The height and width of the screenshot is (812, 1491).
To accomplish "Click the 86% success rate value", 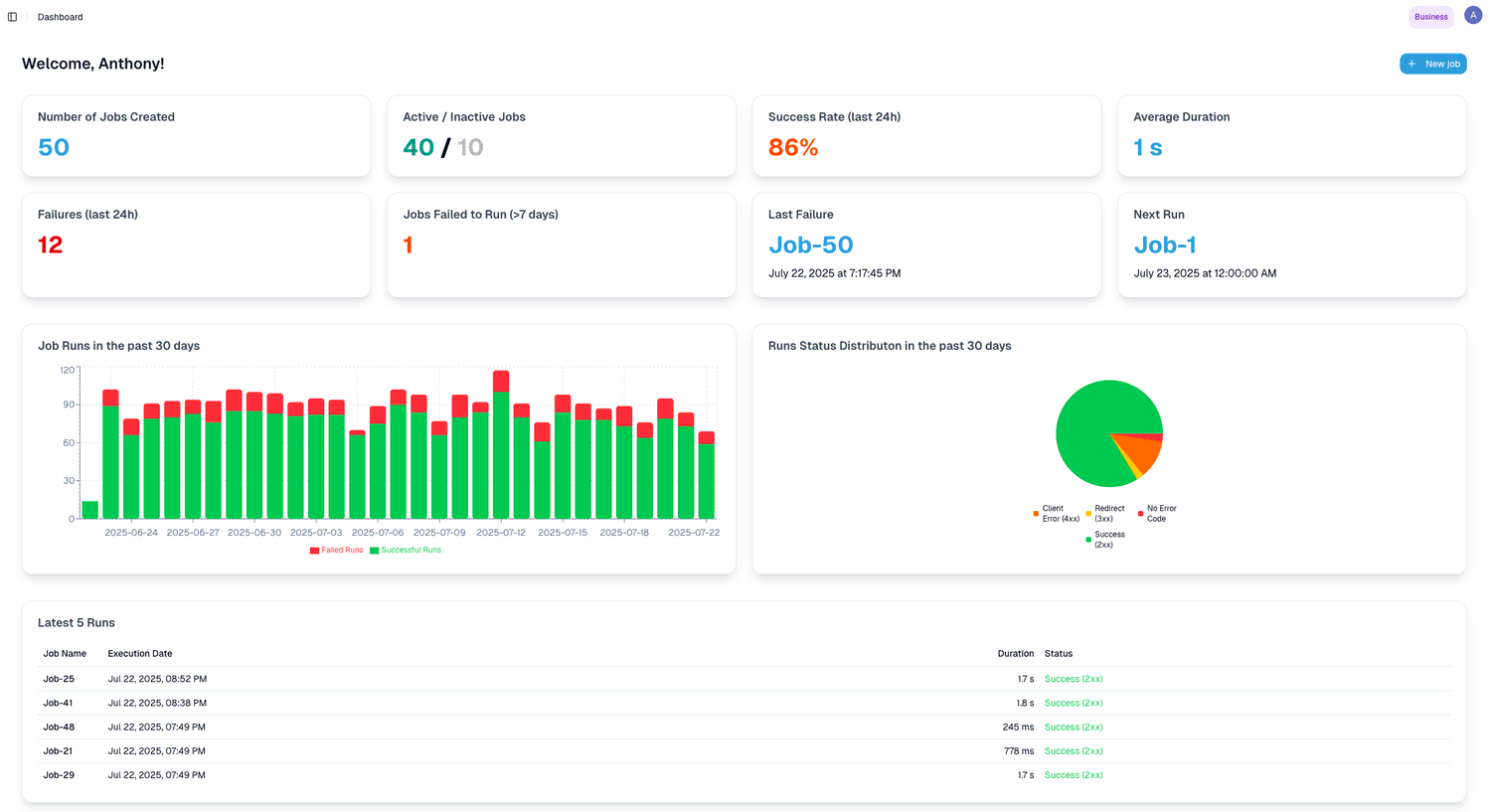I will pos(793,147).
